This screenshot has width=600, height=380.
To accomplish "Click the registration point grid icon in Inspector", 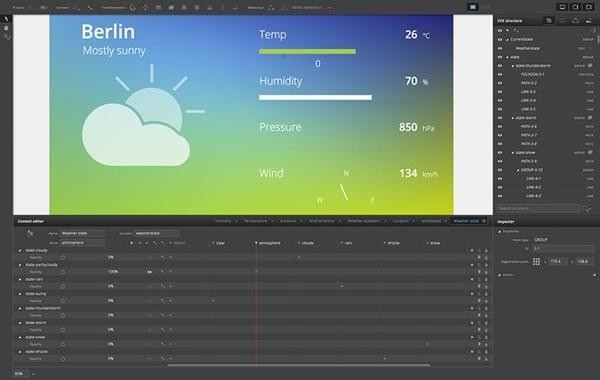I will 536,261.
